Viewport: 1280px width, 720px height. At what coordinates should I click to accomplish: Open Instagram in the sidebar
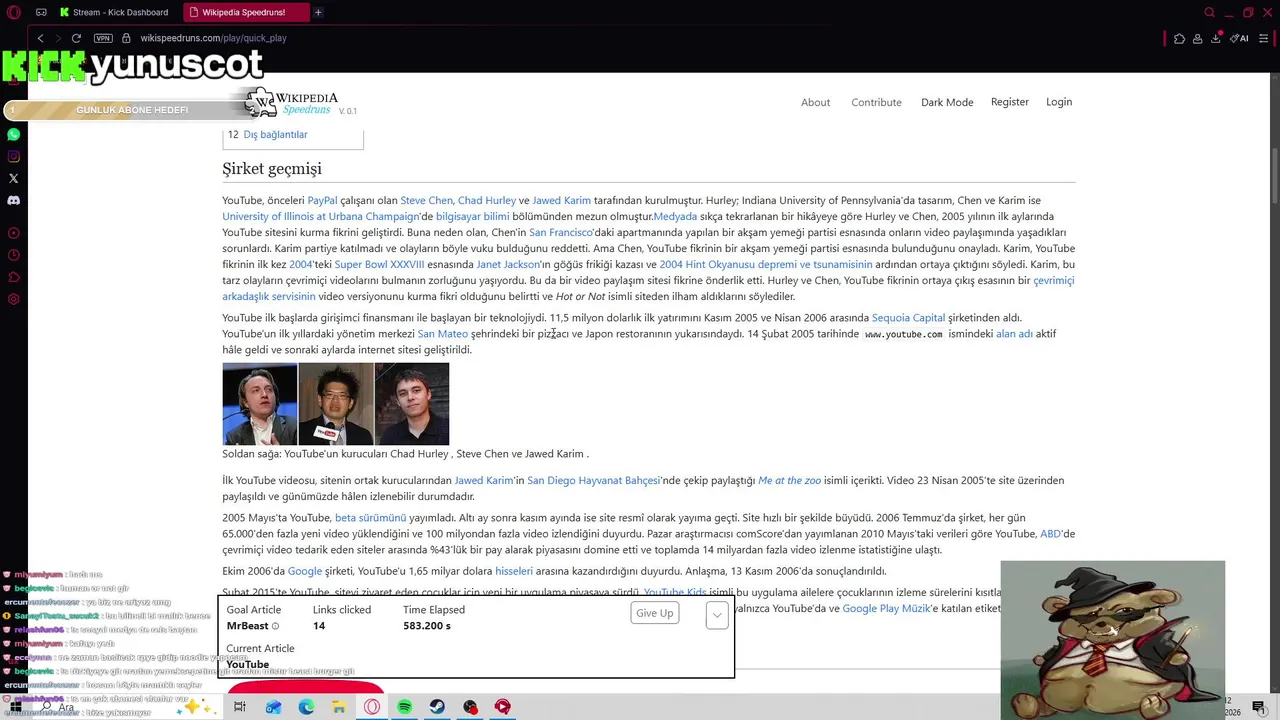click(13, 156)
